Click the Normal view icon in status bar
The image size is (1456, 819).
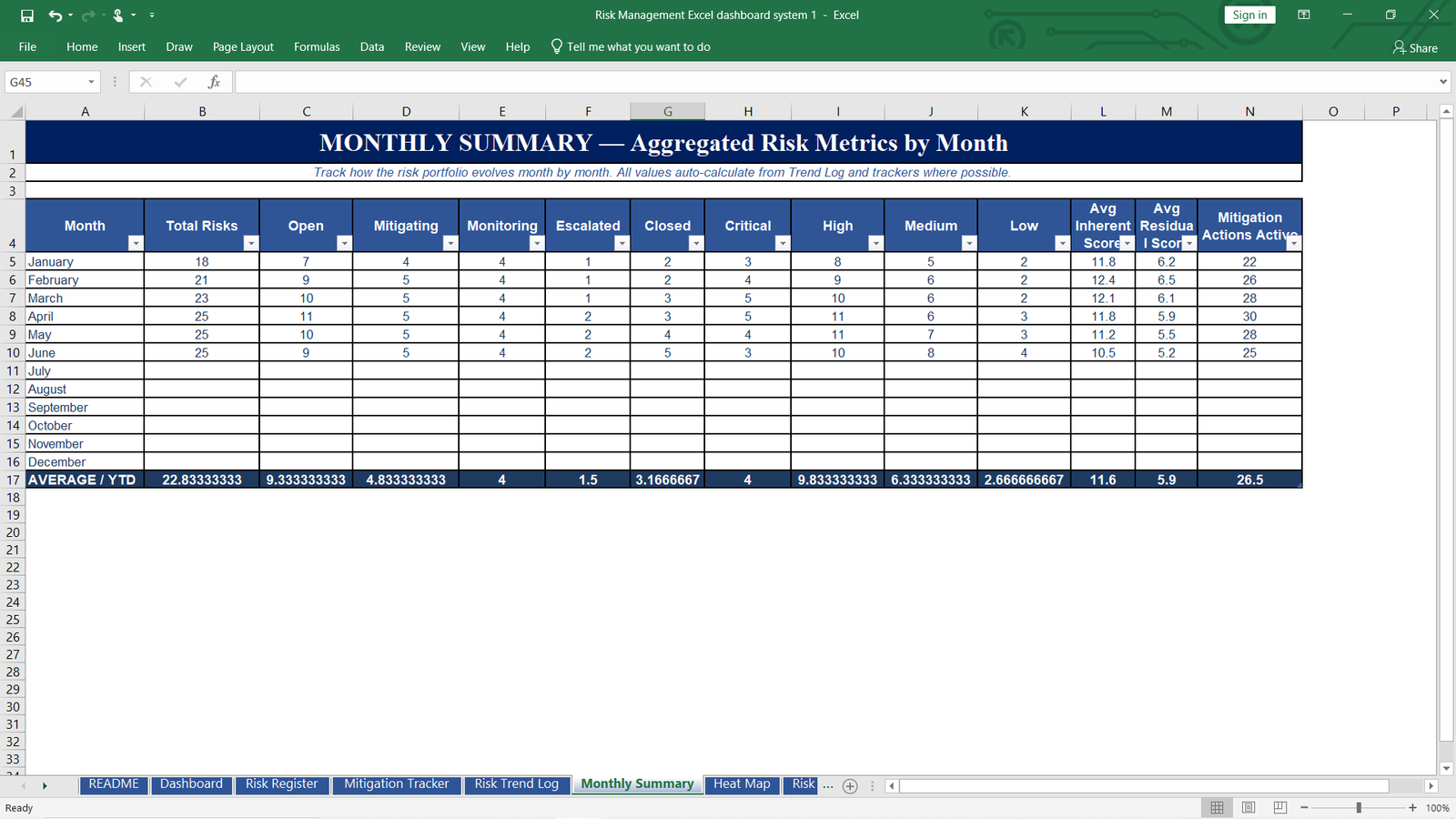(x=1217, y=808)
